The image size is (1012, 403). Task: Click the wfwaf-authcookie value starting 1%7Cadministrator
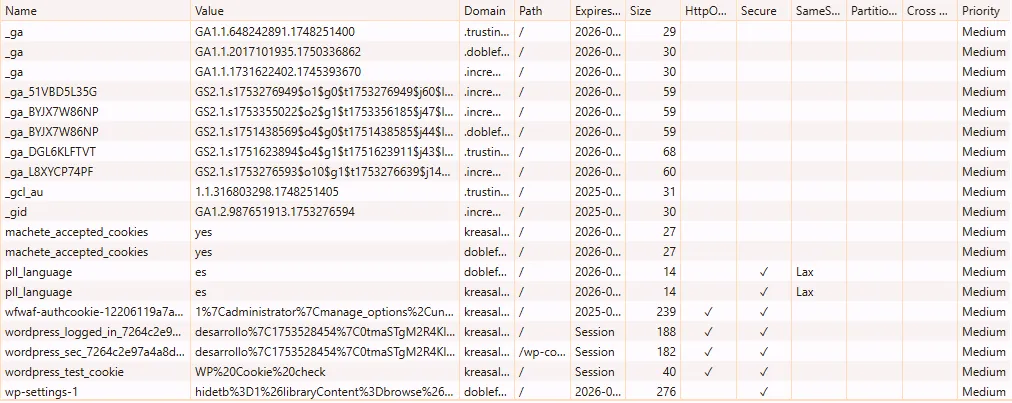[325, 312]
